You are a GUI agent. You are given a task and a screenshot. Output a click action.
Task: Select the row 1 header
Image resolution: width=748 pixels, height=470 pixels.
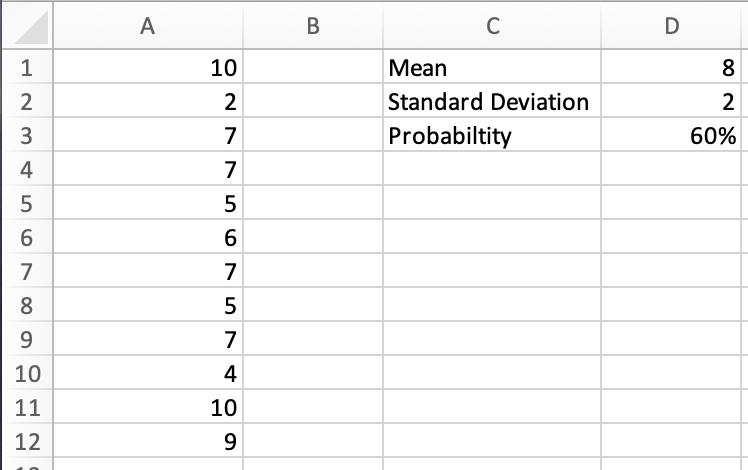click(x=26, y=69)
